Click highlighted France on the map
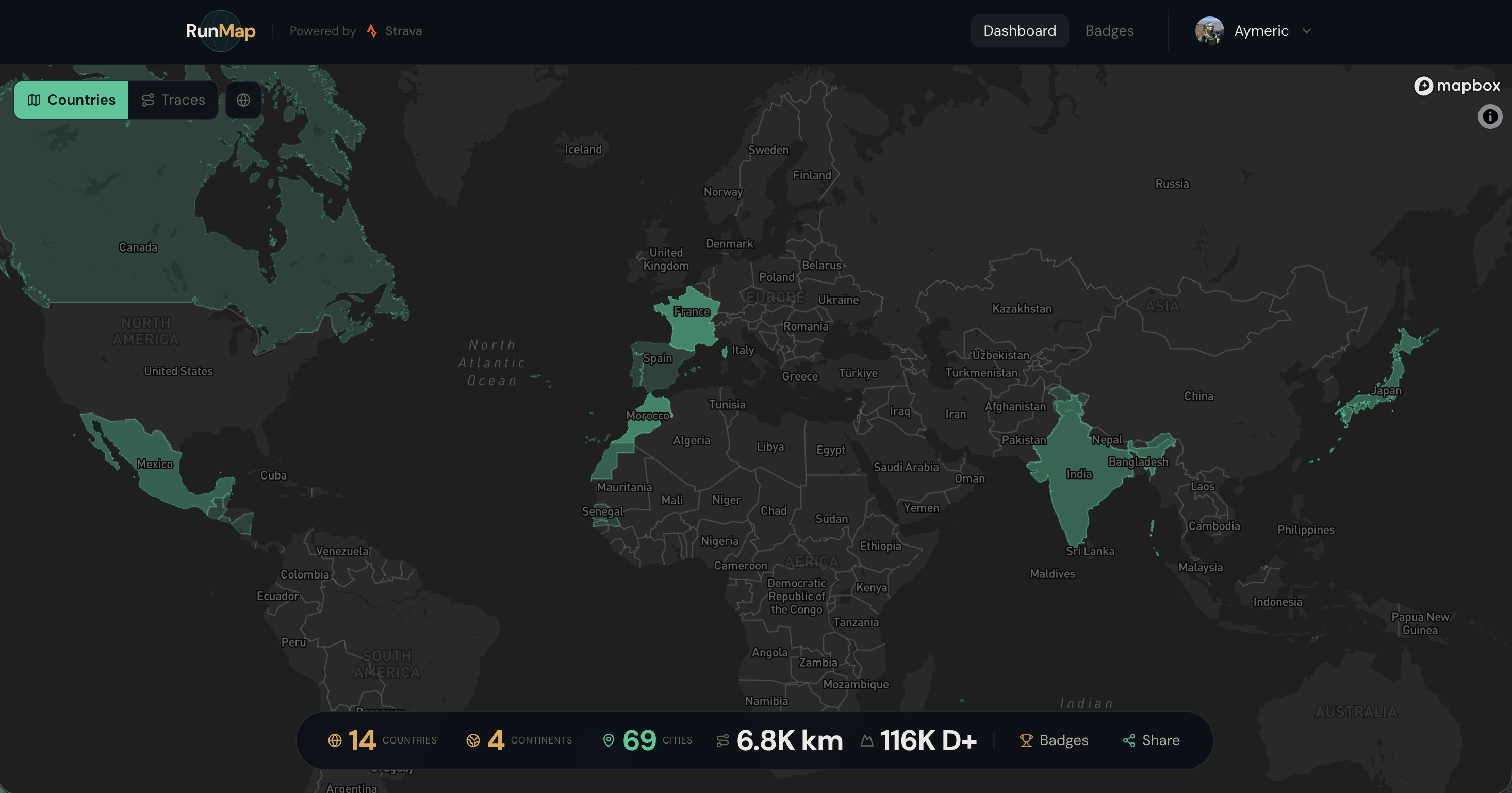1512x793 pixels. 692,329
